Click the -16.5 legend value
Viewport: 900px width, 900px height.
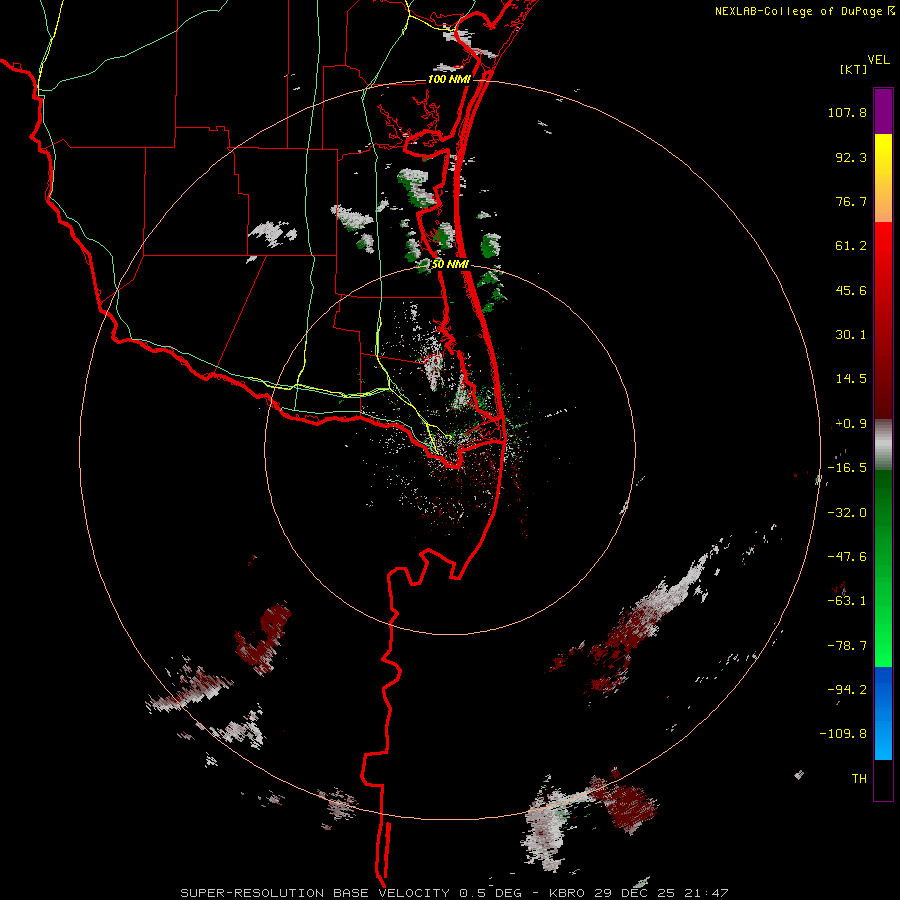pos(847,468)
